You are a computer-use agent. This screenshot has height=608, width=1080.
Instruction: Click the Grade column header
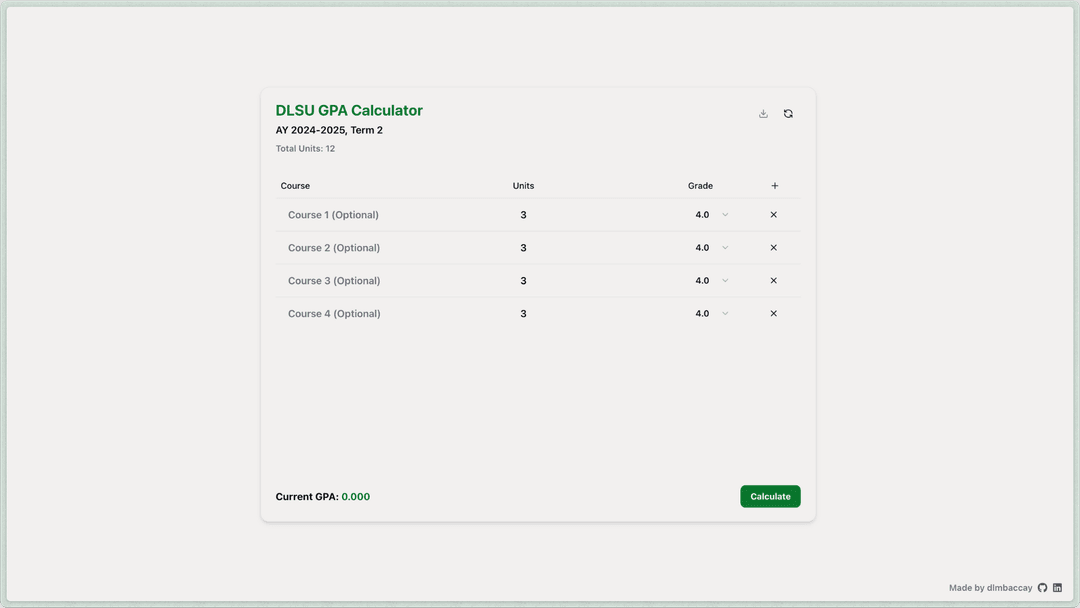[700, 186]
